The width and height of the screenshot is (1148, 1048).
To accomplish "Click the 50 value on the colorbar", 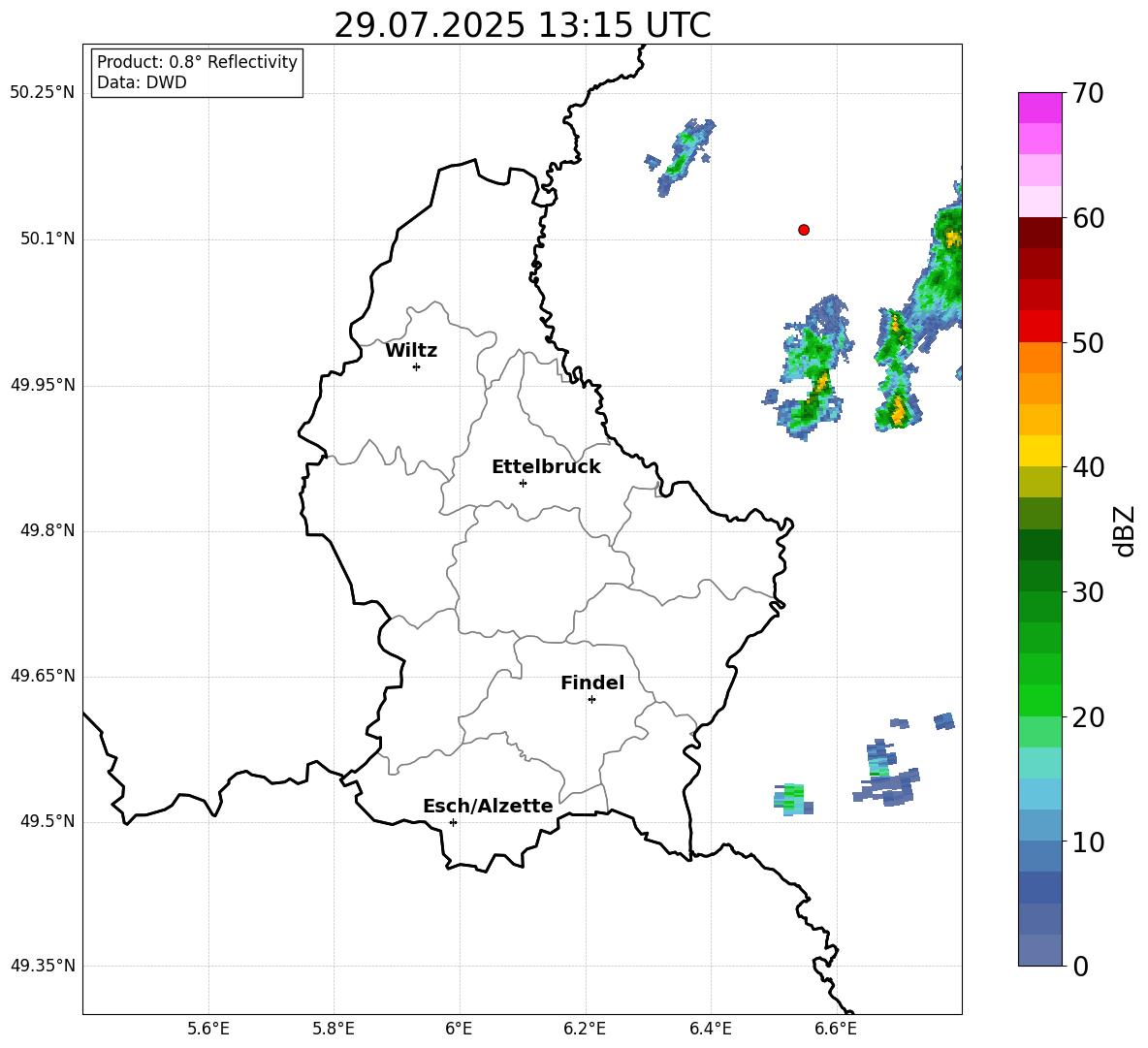I will point(1088,342).
